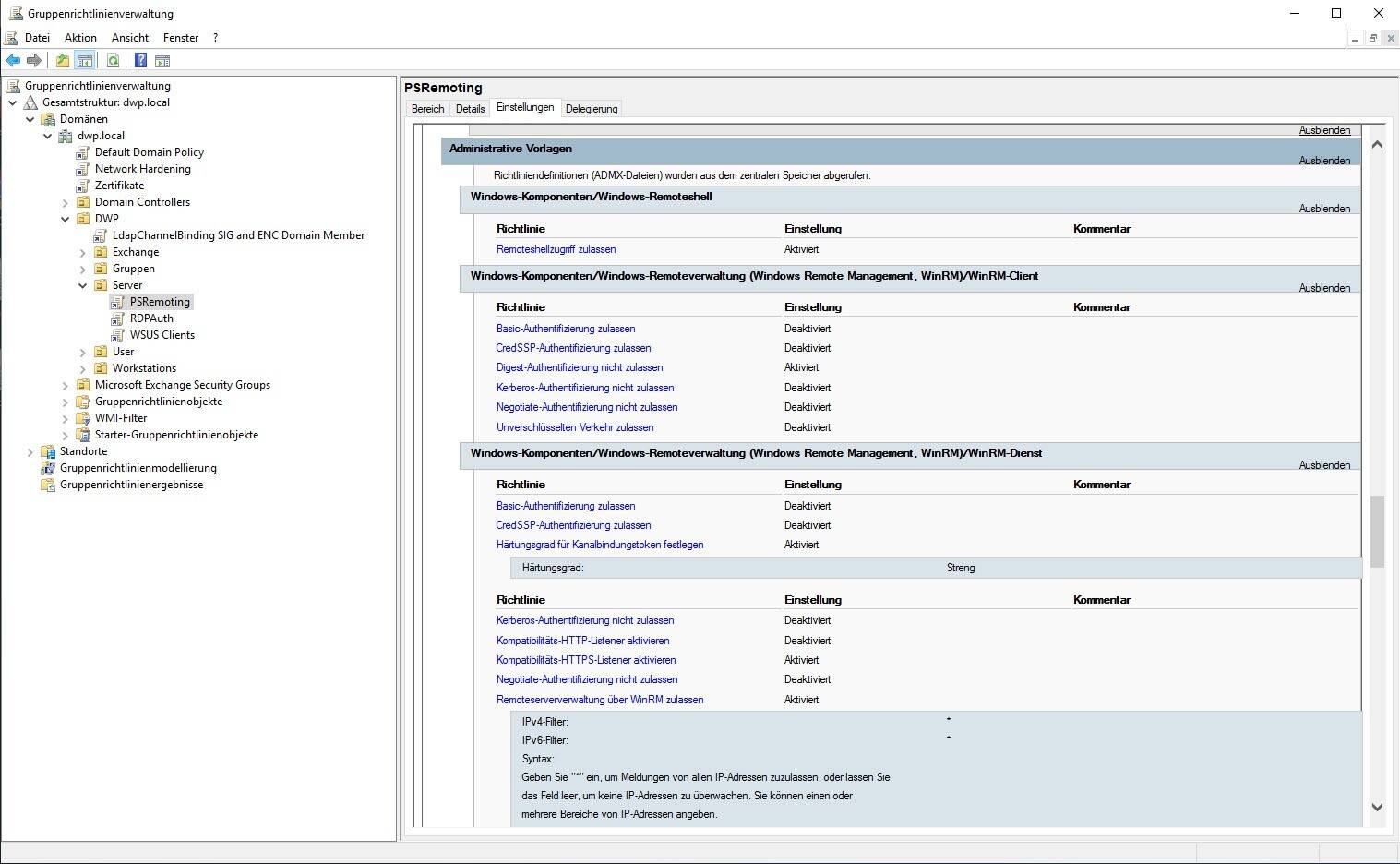The image size is (1400, 864).
Task: Click the WMI-Filter folder icon
Action: pyautogui.click(x=83, y=418)
